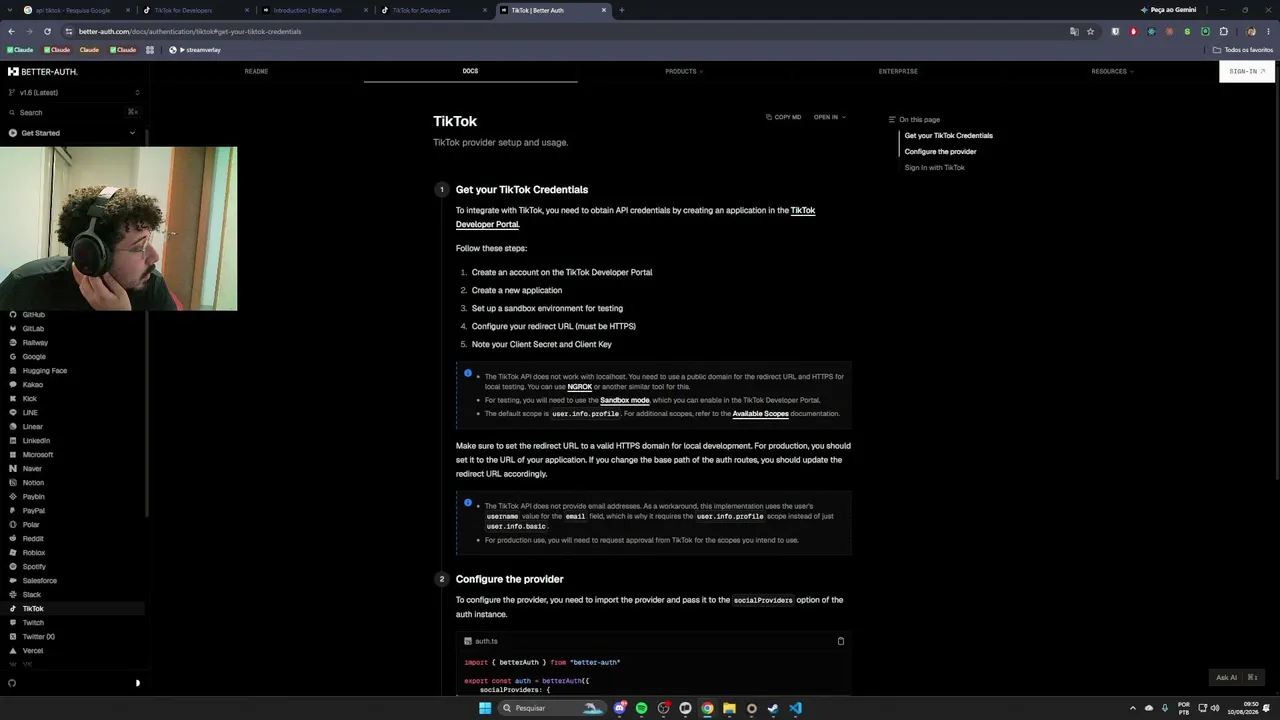Open the Windows Start menu
Viewport: 1280px width, 720px height.
[485, 708]
